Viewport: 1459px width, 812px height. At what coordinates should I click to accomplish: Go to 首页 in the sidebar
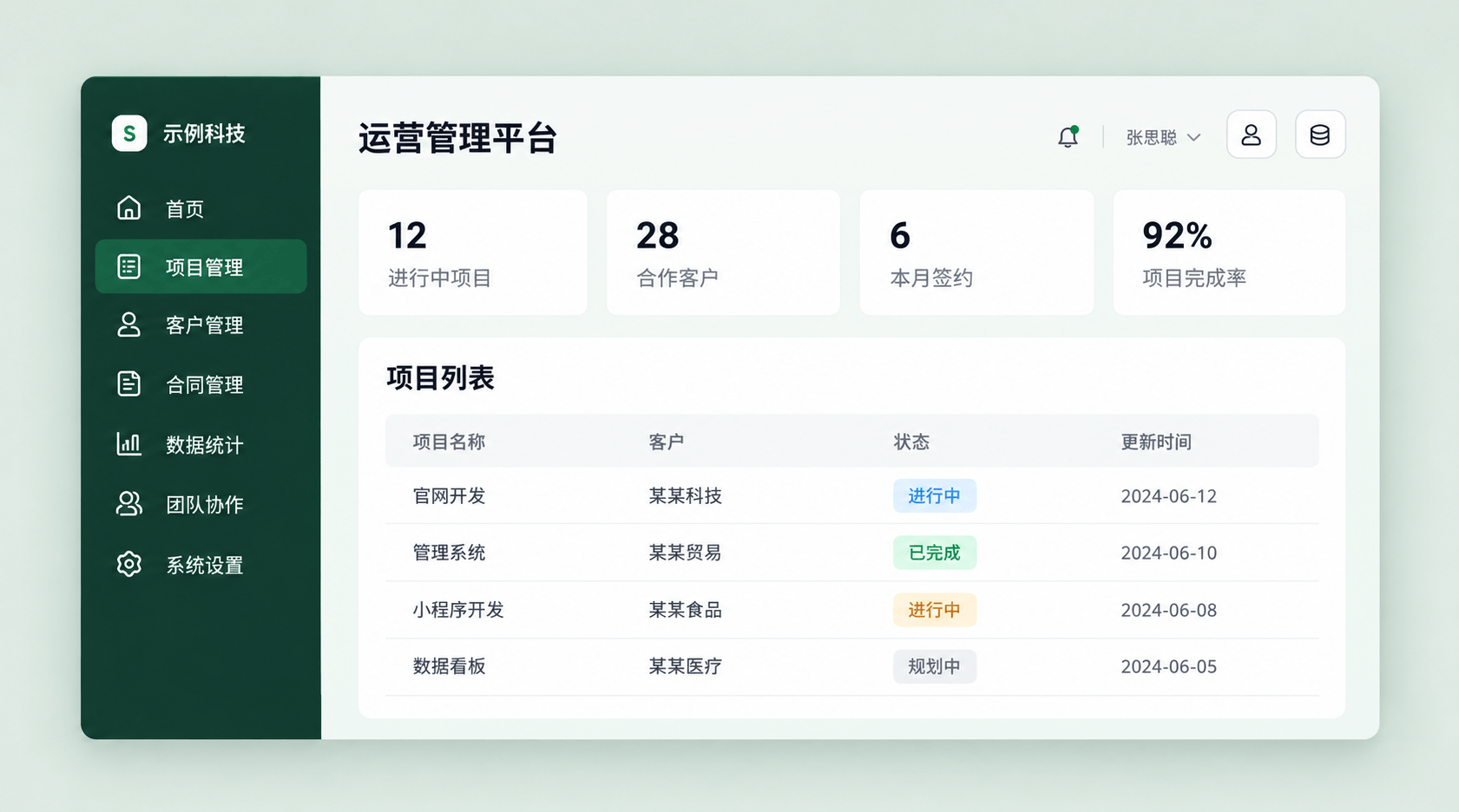(200, 208)
